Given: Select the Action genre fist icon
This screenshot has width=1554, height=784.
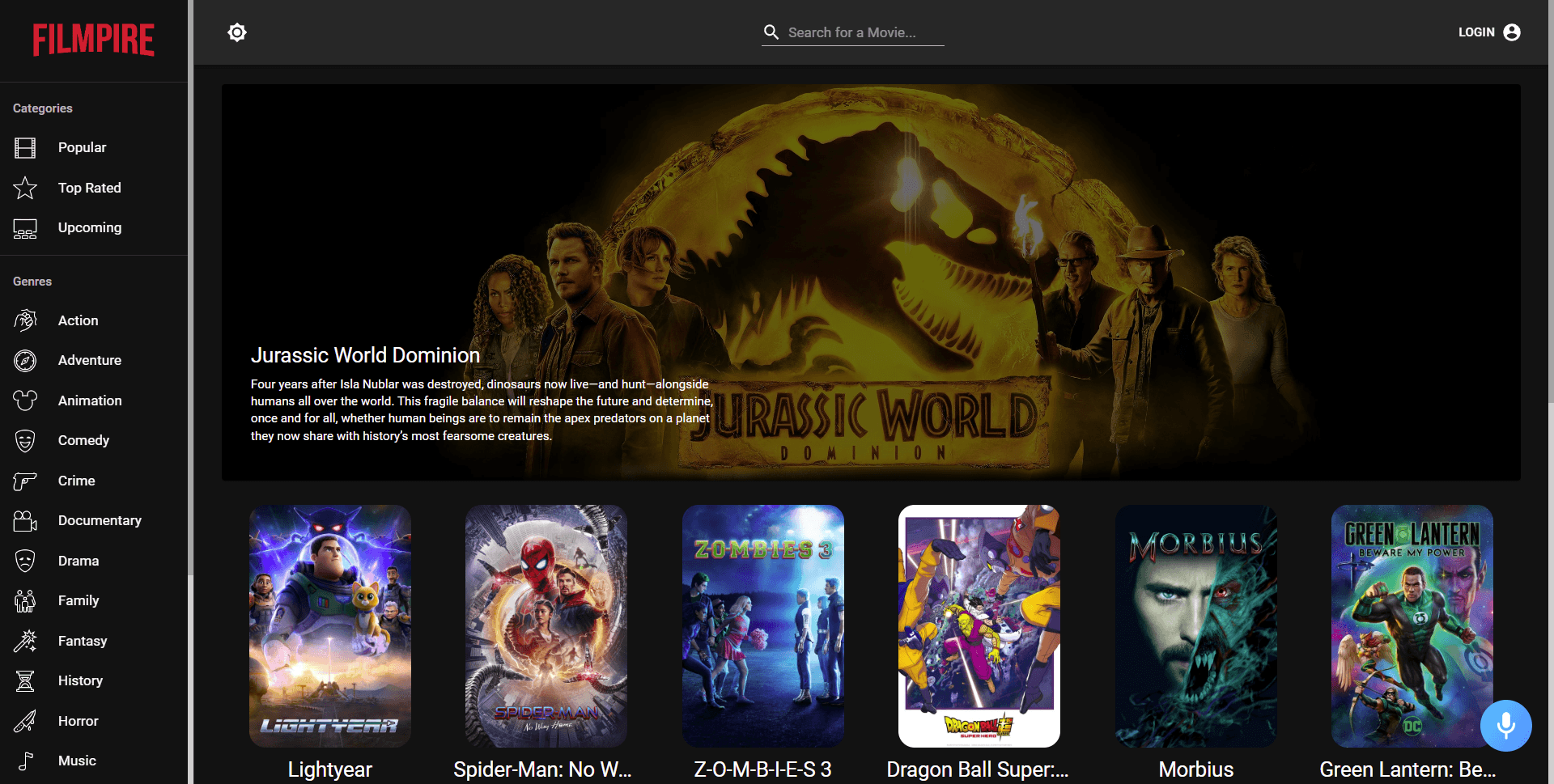Looking at the screenshot, I should pyautogui.click(x=25, y=320).
